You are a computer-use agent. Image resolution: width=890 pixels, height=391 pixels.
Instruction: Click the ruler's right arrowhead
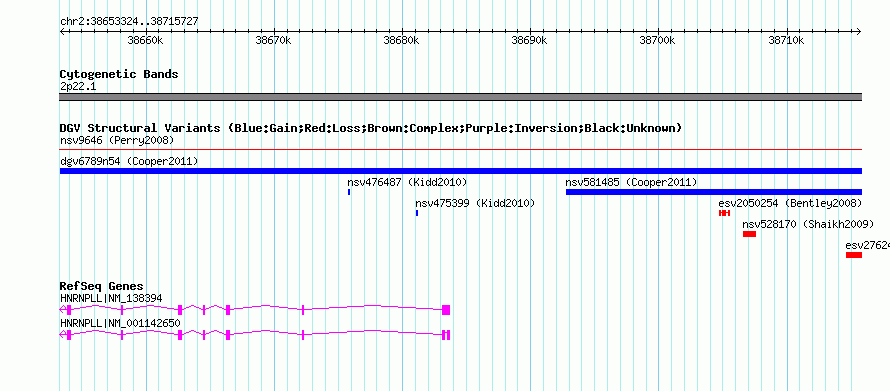859,32
